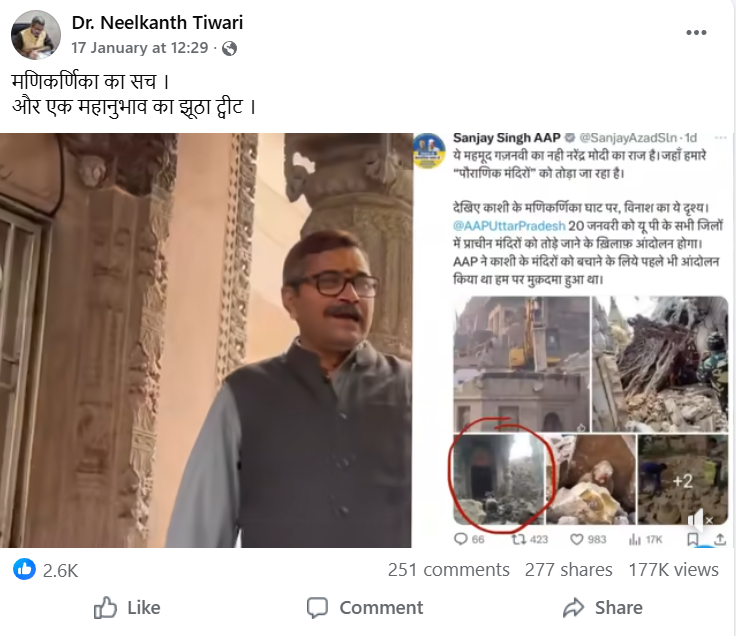Viewport: 736px width, 636px height.
Task: Click the '+2' more photos thumbnail
Action: [x=683, y=480]
